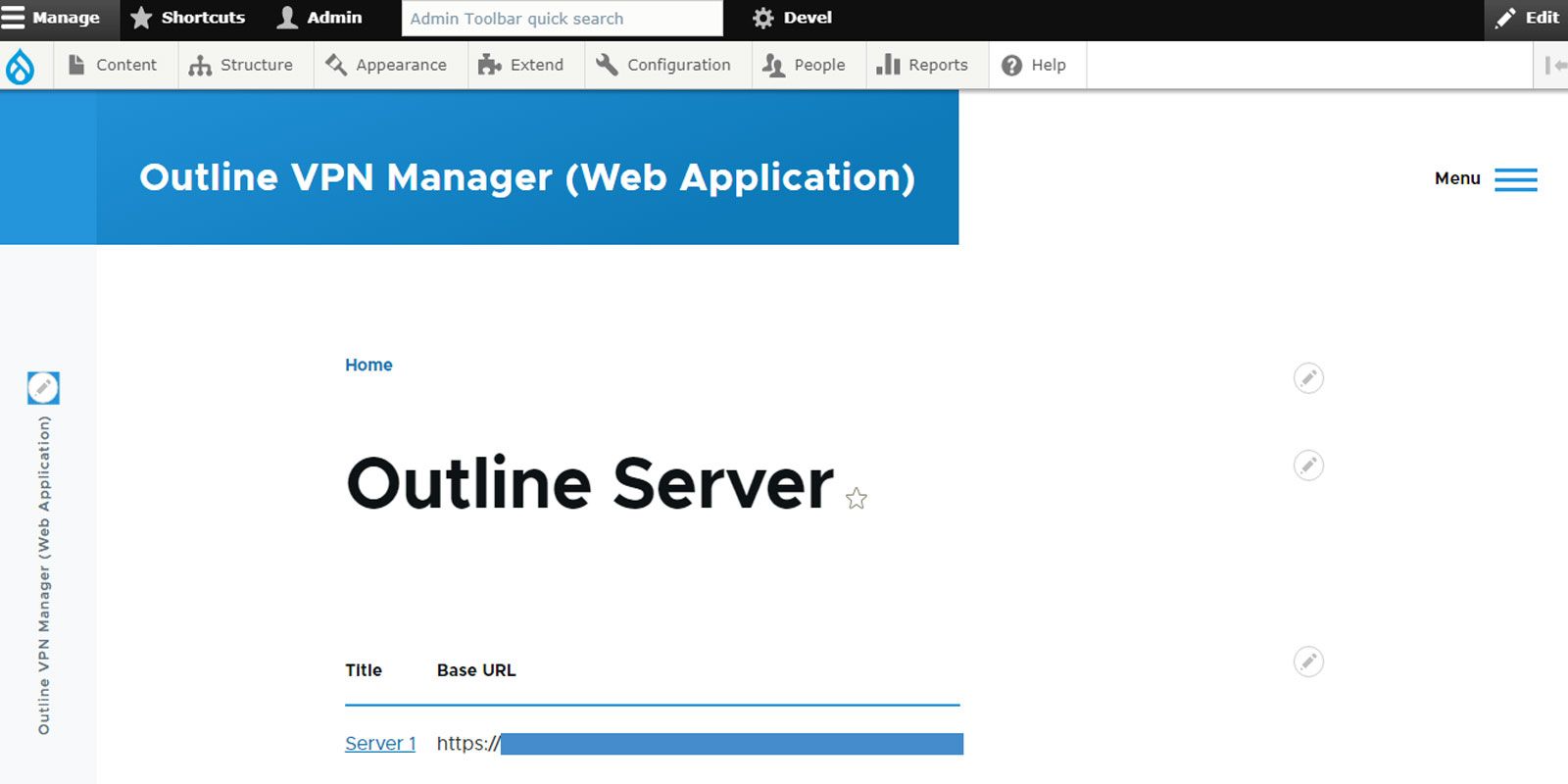Image resolution: width=1568 pixels, height=784 pixels.
Task: Open the Devel toolbar tray
Action: click(x=793, y=18)
